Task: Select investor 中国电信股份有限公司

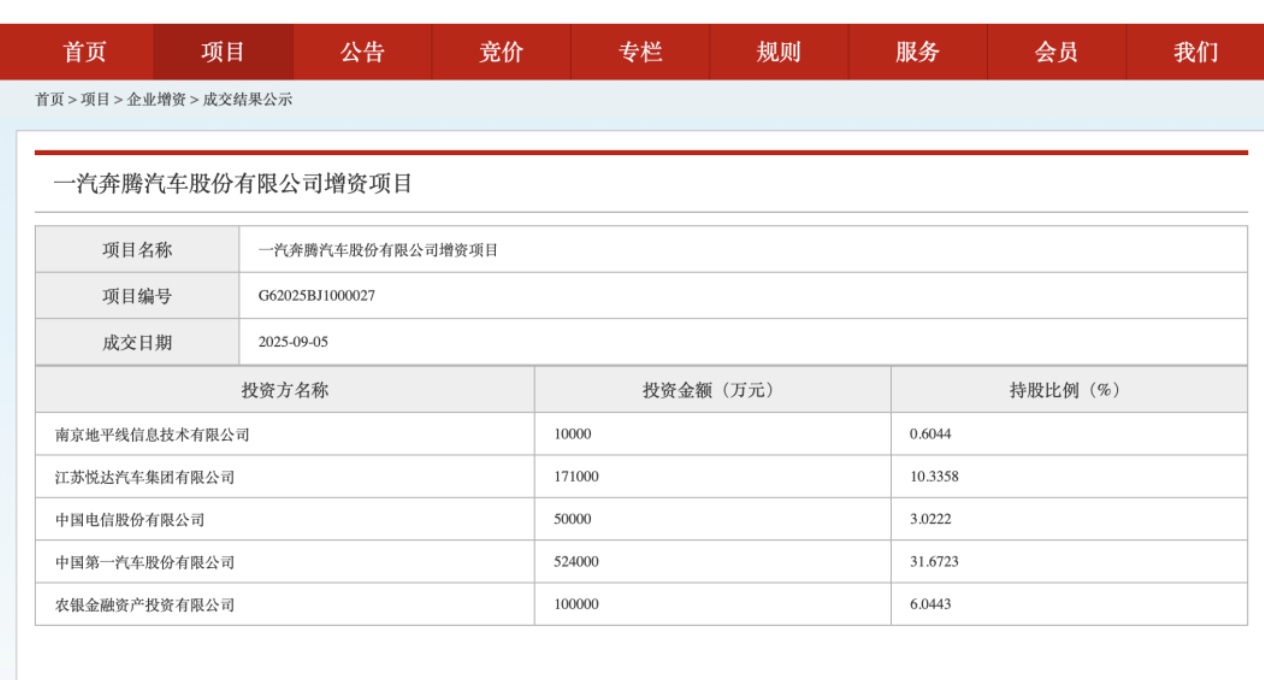Action: (130, 520)
